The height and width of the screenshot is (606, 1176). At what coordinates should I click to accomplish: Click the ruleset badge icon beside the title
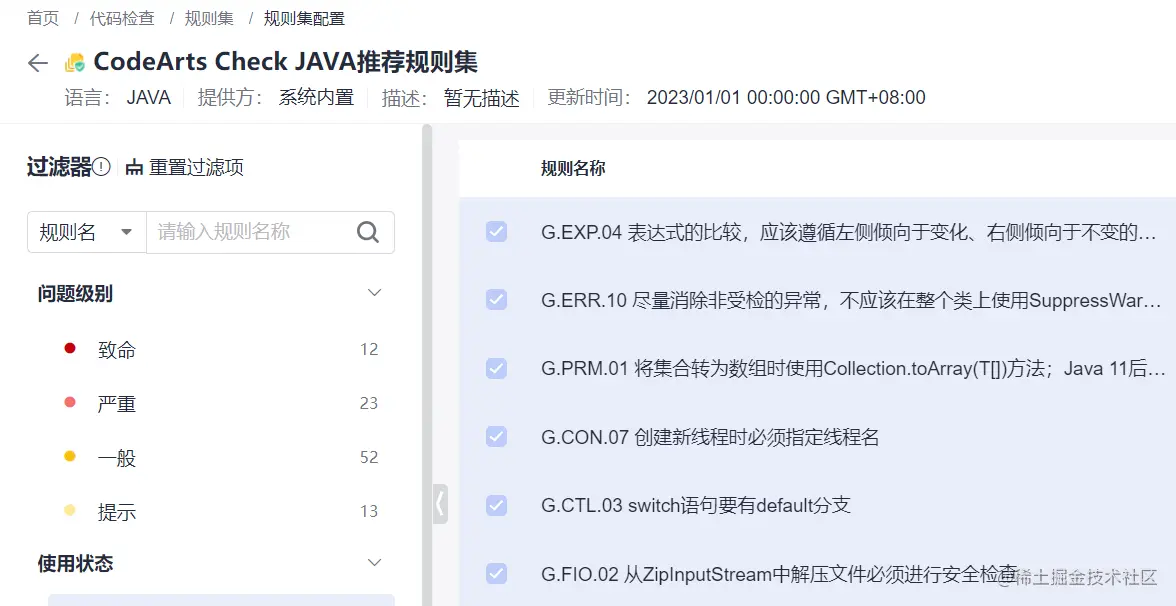point(75,63)
